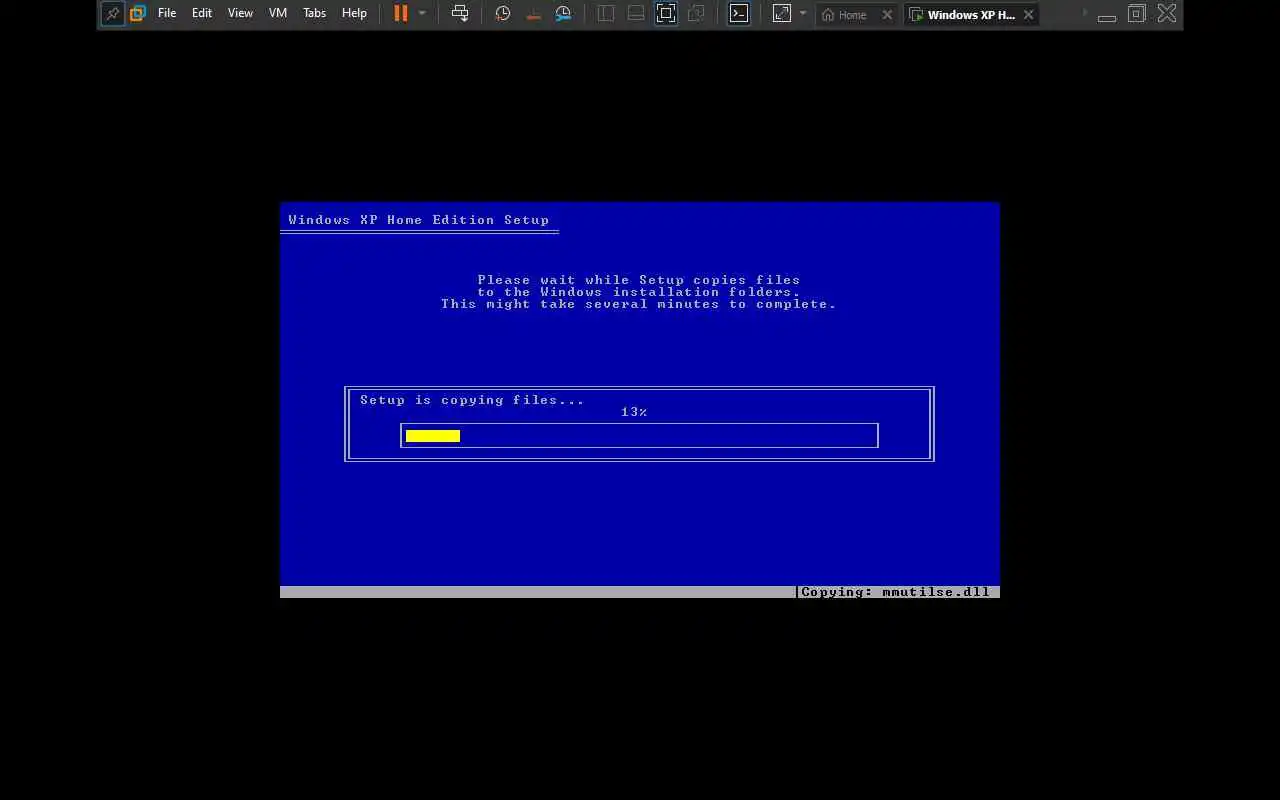
Task: Click the Unity mode icon
Action: pyautogui.click(x=697, y=14)
